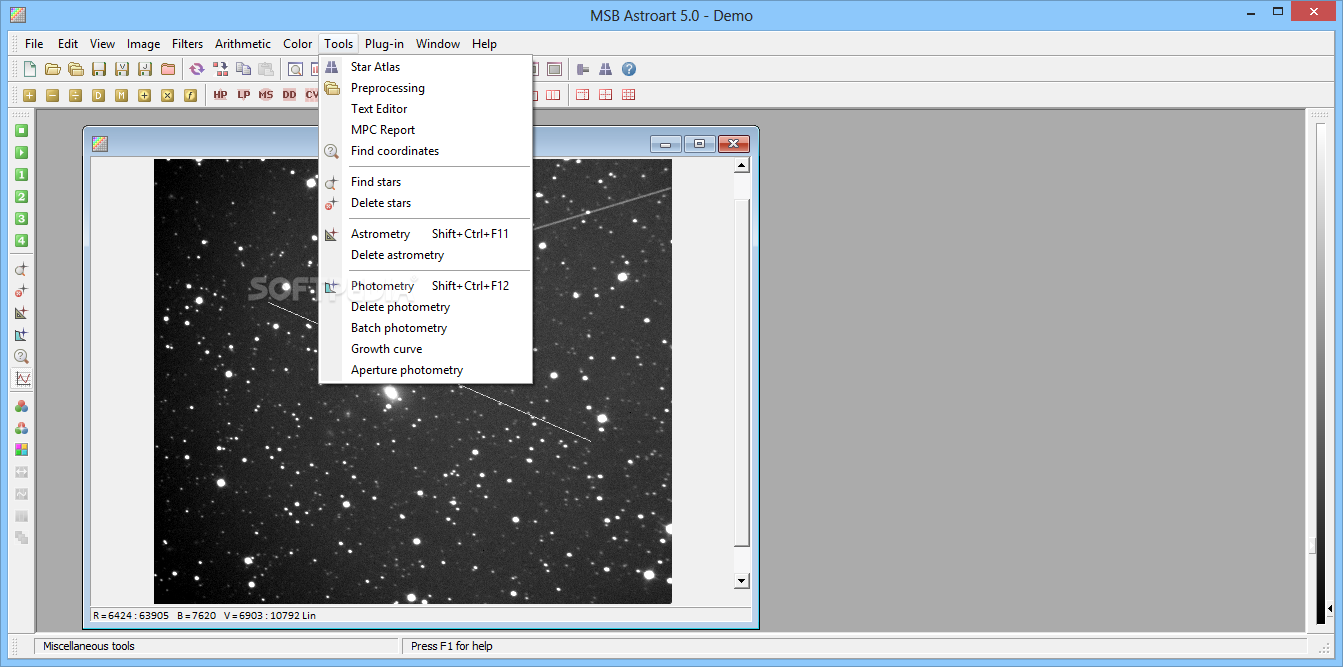Click the divide arithmetic icon
This screenshot has height=667, width=1343.
coord(75,95)
